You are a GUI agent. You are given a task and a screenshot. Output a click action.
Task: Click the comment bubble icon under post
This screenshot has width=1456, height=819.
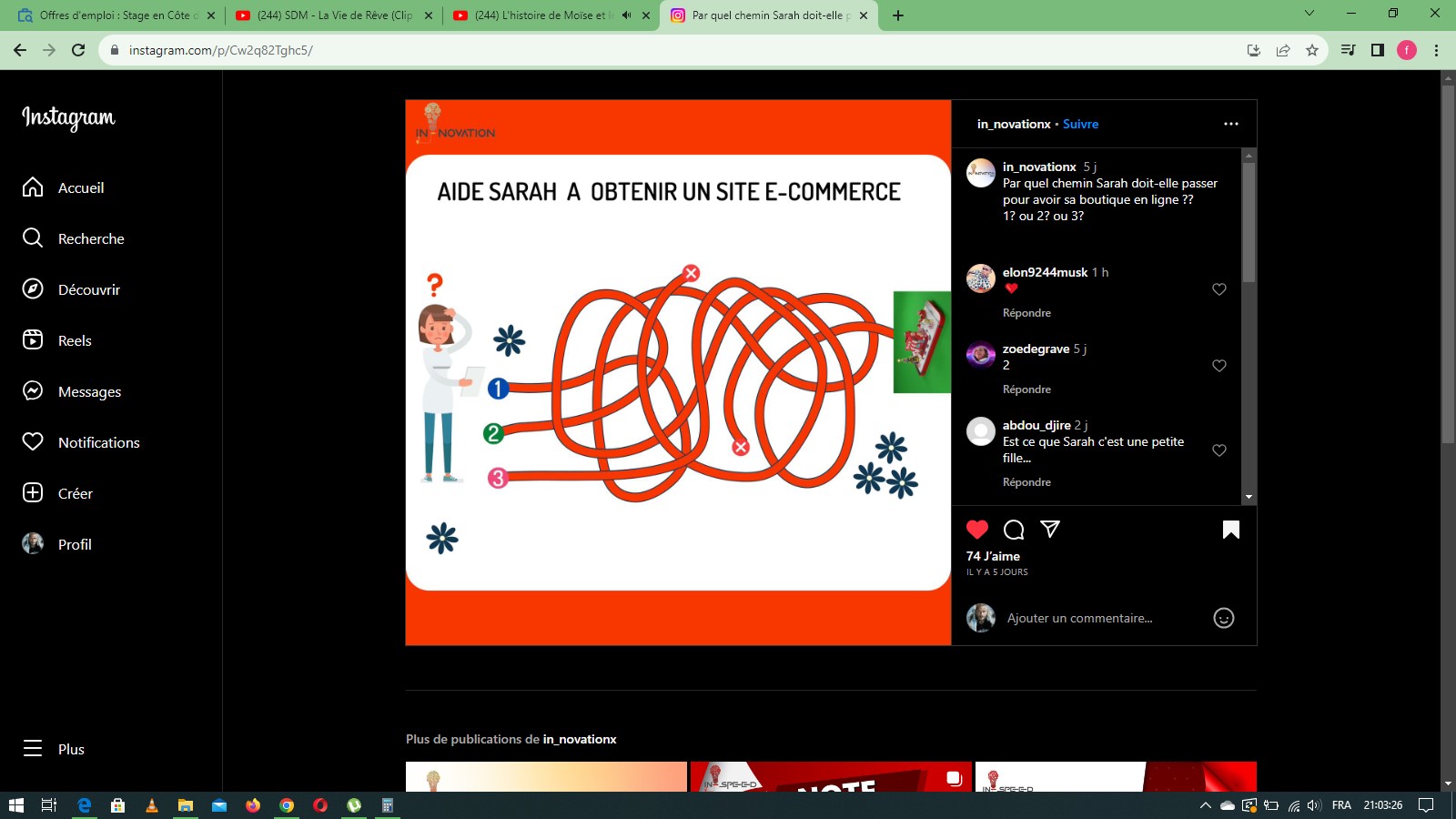[1014, 530]
